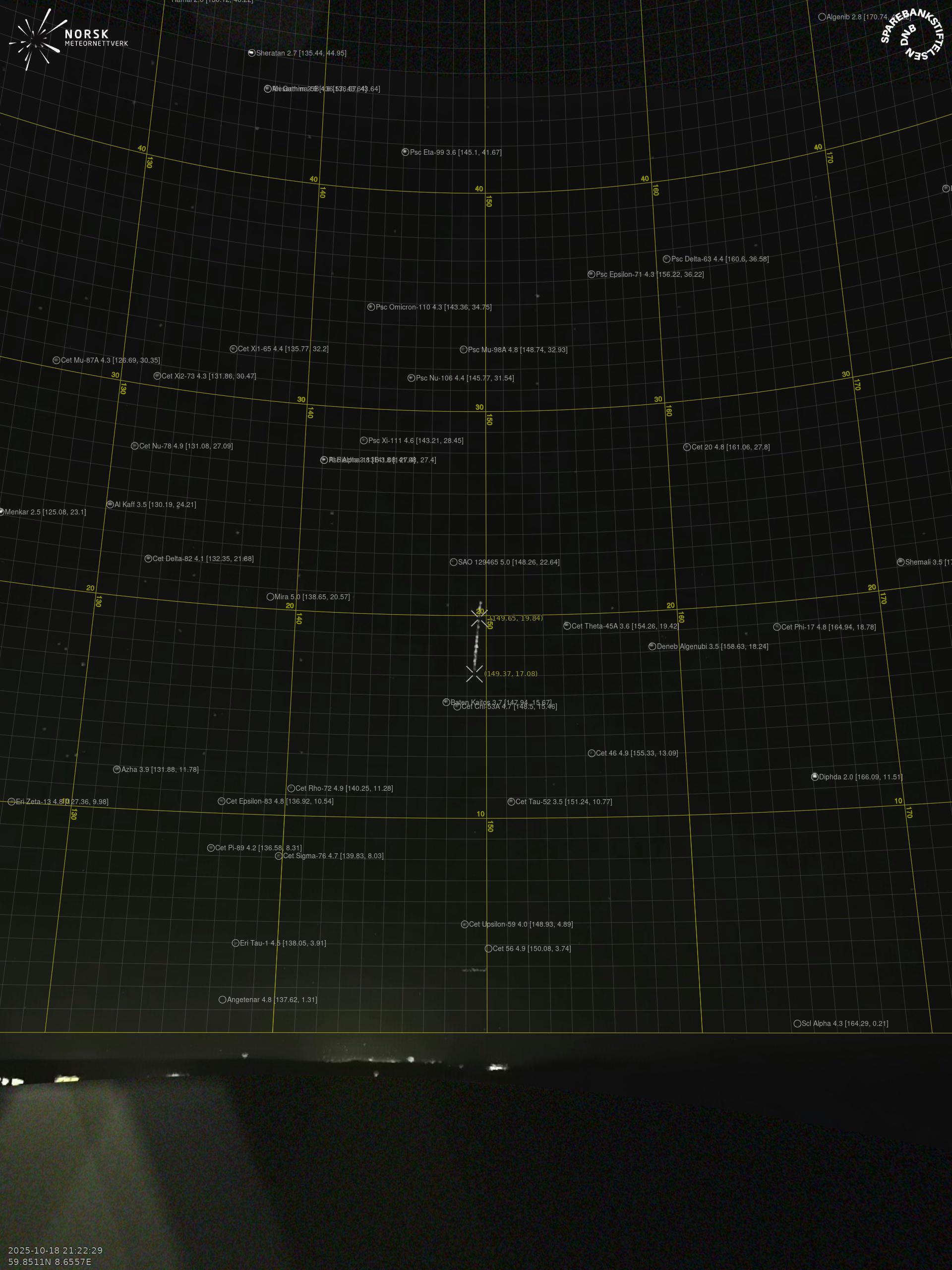
Task: Click the meteor end cross marker near 17.08
Action: pyautogui.click(x=475, y=674)
